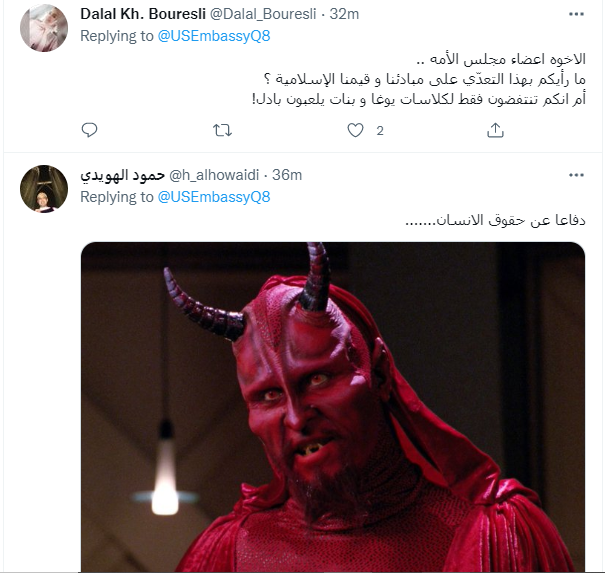Share Dalal Kh. Bouresli's tweet
Image resolution: width=605 pixels, height=573 pixels.
(495, 130)
